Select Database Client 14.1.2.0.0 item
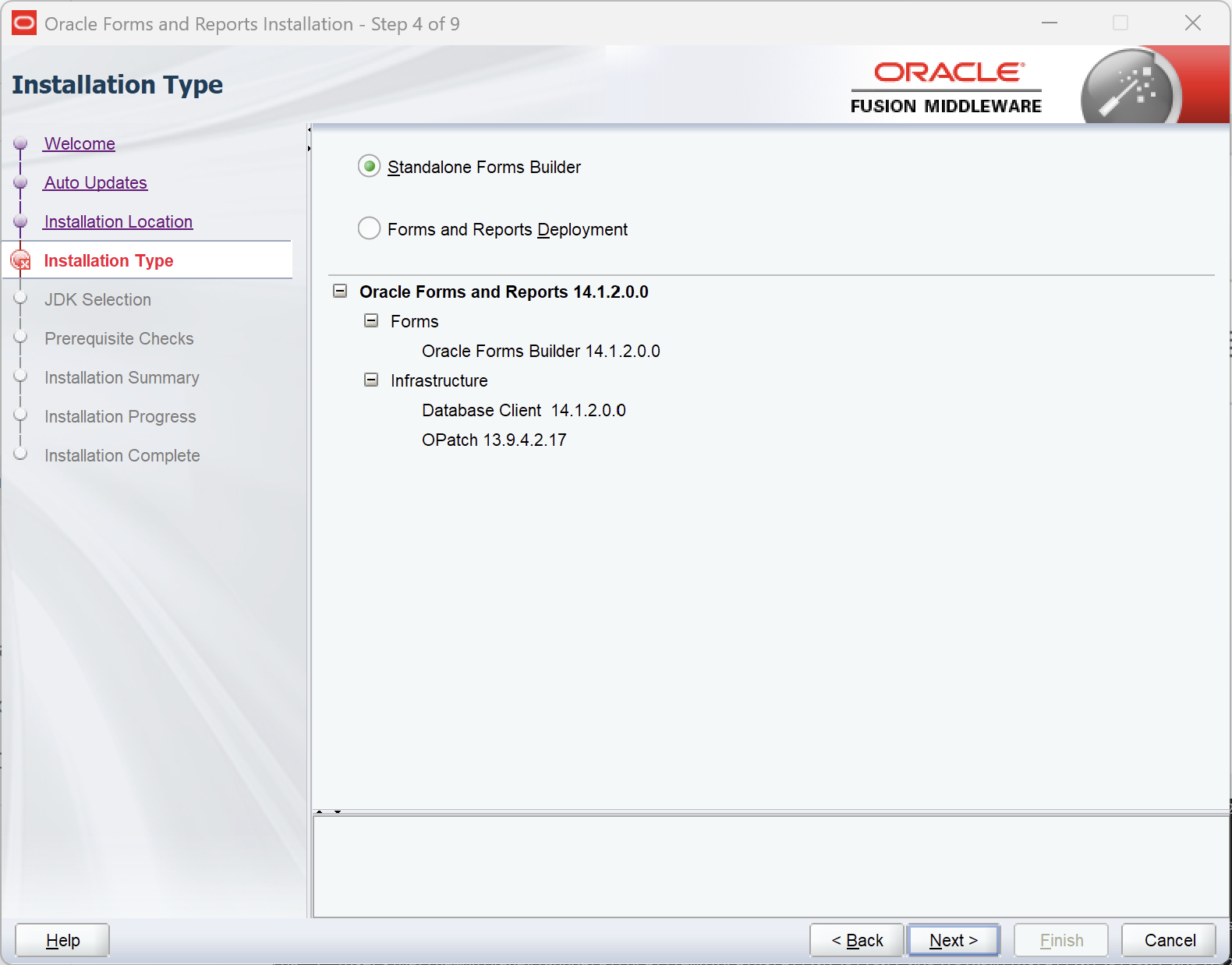 coord(523,411)
